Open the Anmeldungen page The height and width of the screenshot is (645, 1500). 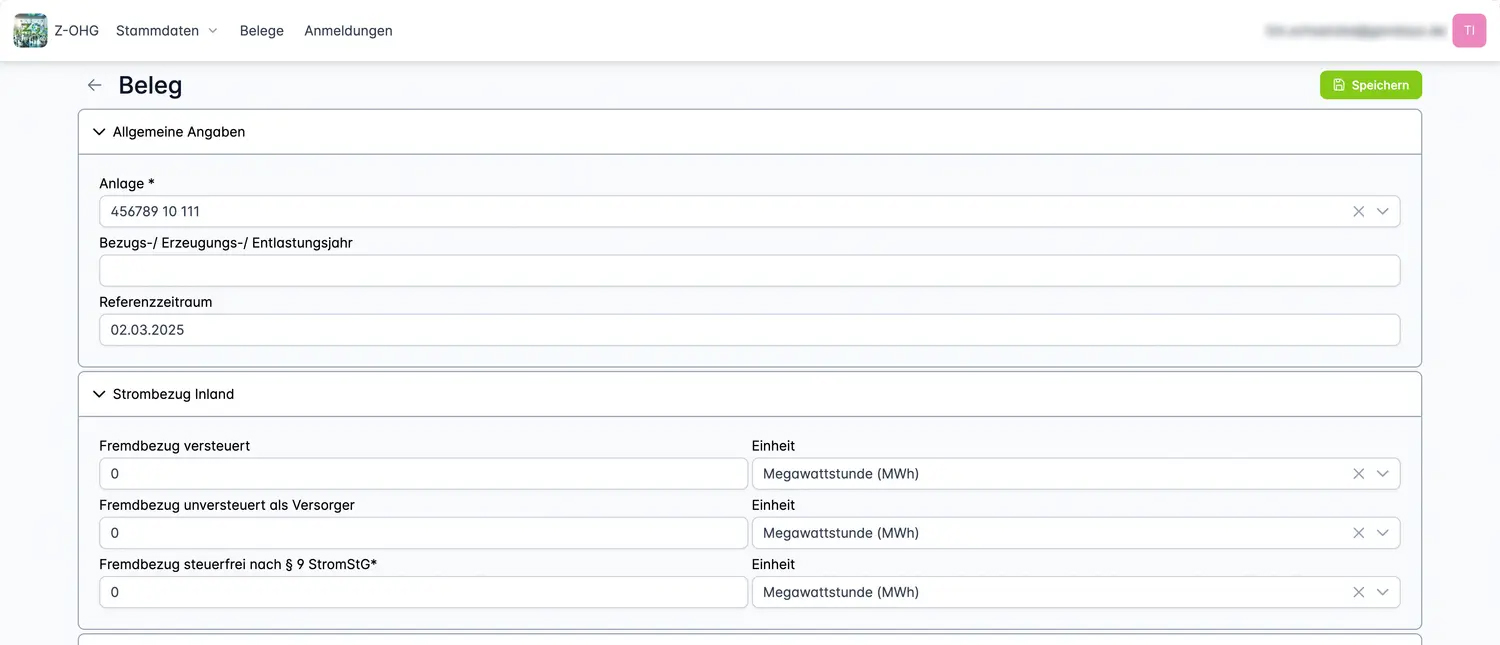coord(348,31)
